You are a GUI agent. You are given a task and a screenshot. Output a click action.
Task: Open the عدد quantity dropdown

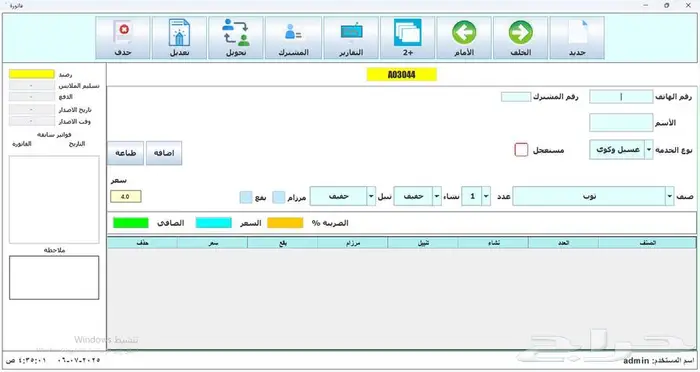(x=486, y=196)
